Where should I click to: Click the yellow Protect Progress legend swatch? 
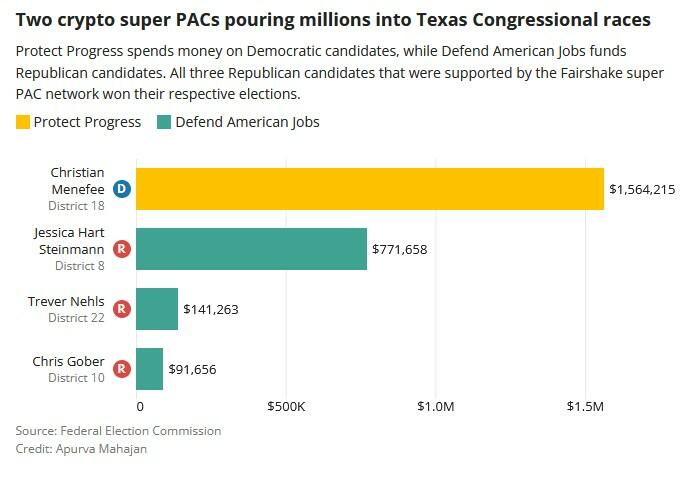(23, 122)
